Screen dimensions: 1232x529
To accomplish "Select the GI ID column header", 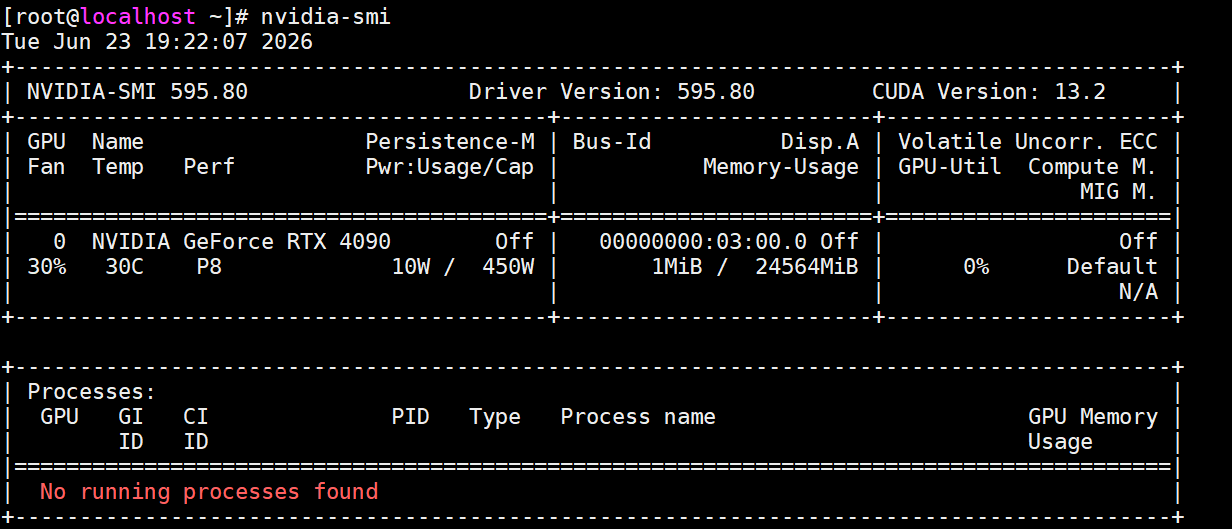I will coord(131,429).
